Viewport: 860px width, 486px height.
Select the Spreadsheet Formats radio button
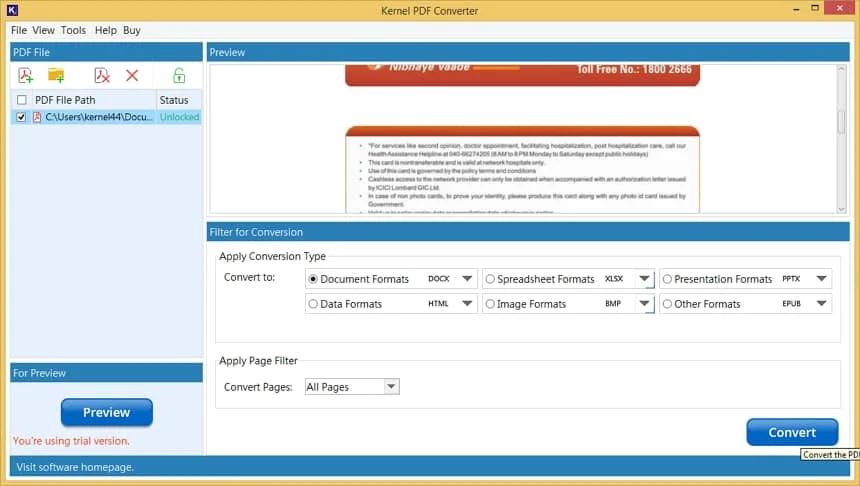click(490, 279)
